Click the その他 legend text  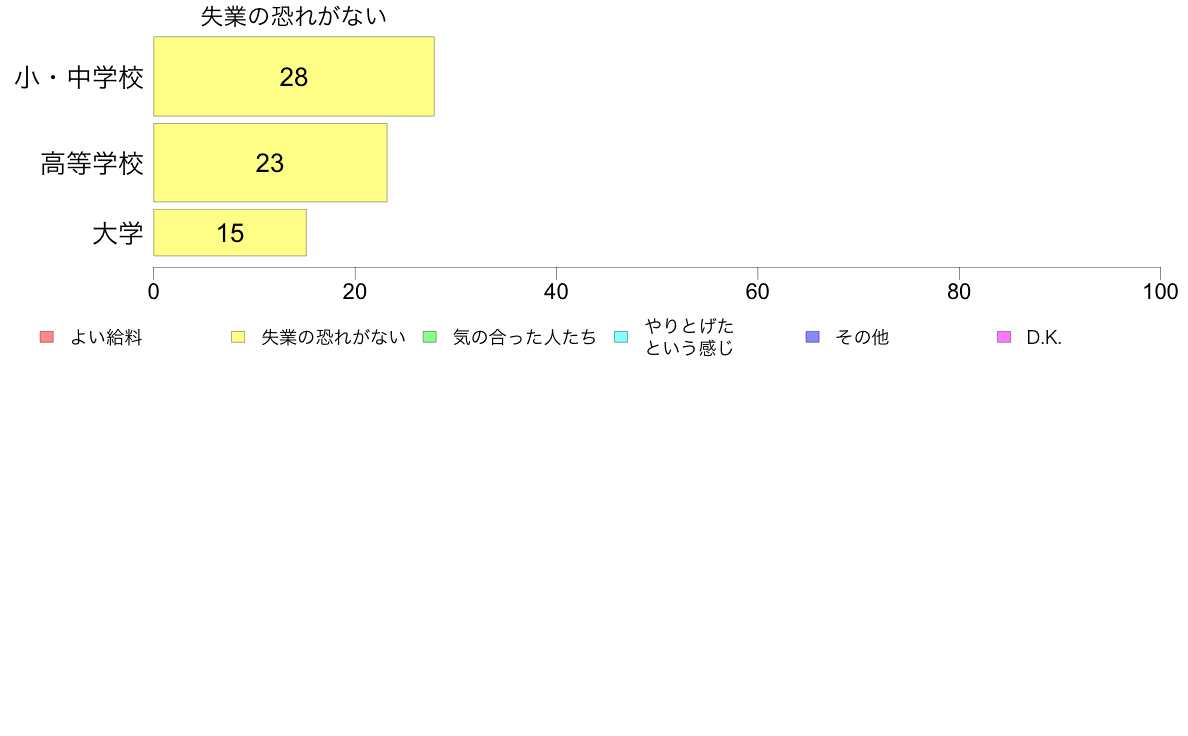coord(862,338)
